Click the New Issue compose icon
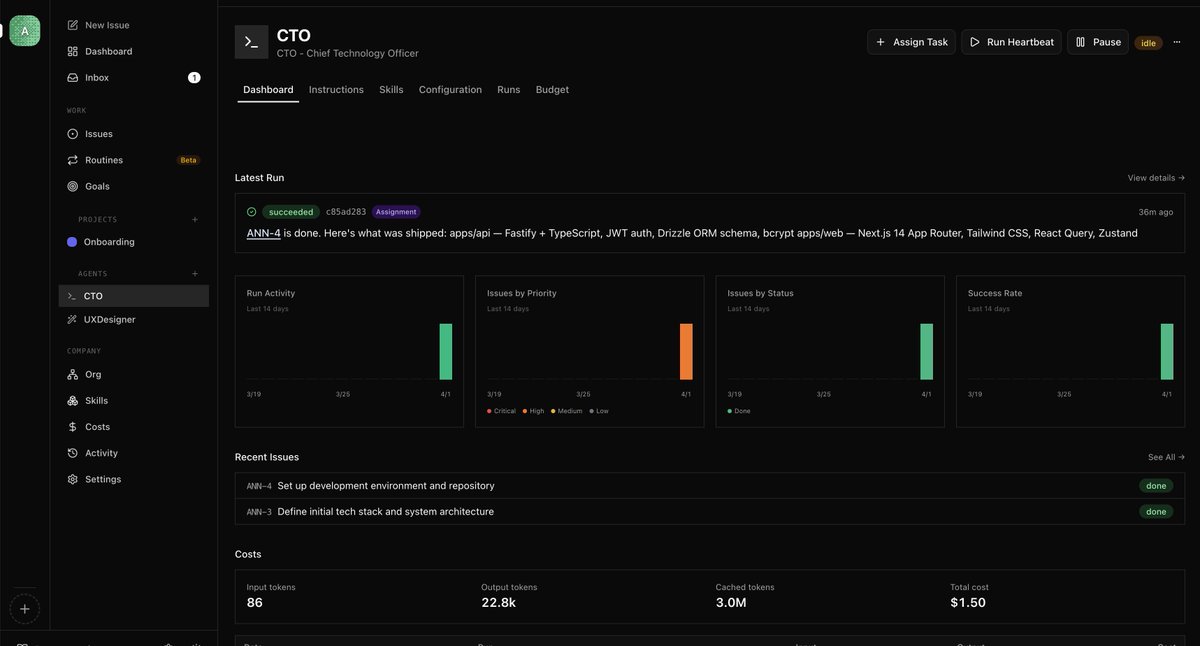Image resolution: width=1200 pixels, height=646 pixels. (72, 25)
